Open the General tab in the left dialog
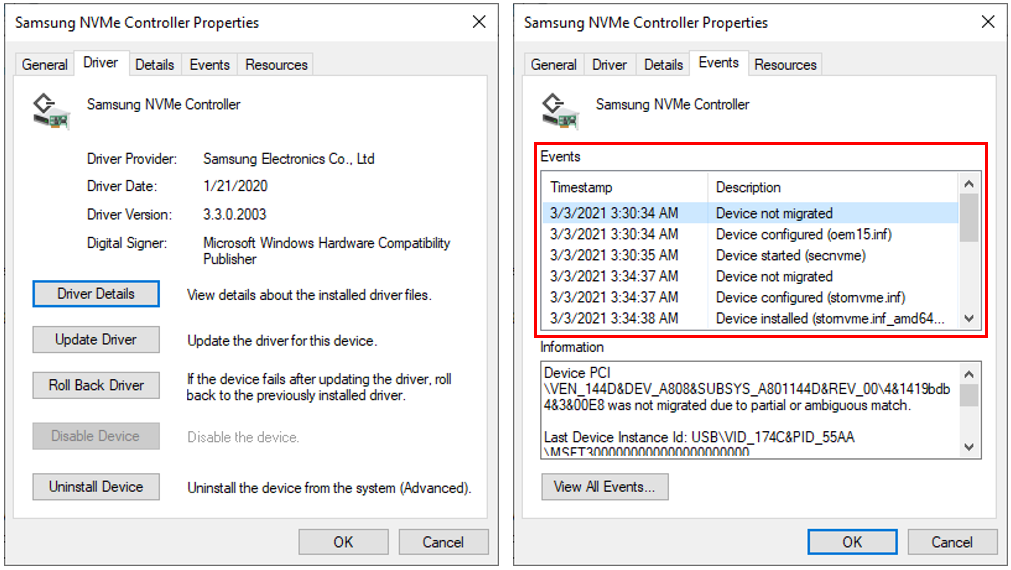This screenshot has height=570, width=1011. tap(44, 64)
